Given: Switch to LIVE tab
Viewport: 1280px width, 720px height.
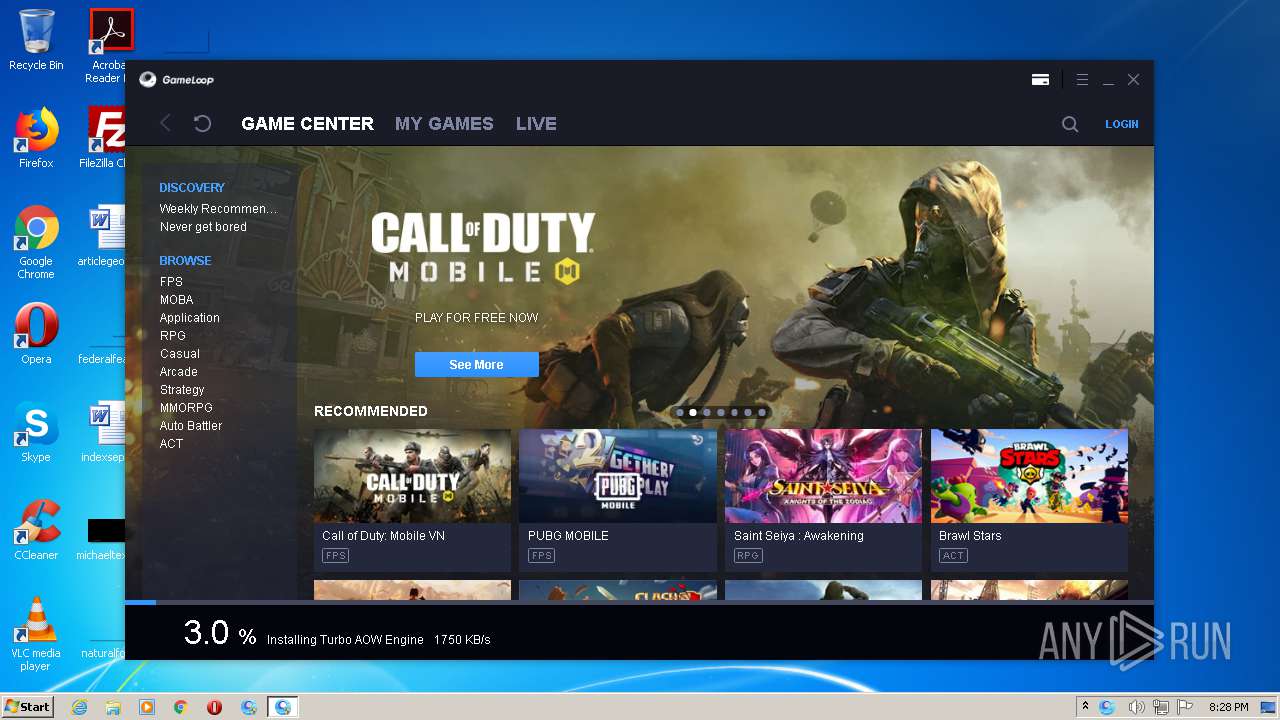Looking at the screenshot, I should pyautogui.click(x=536, y=124).
